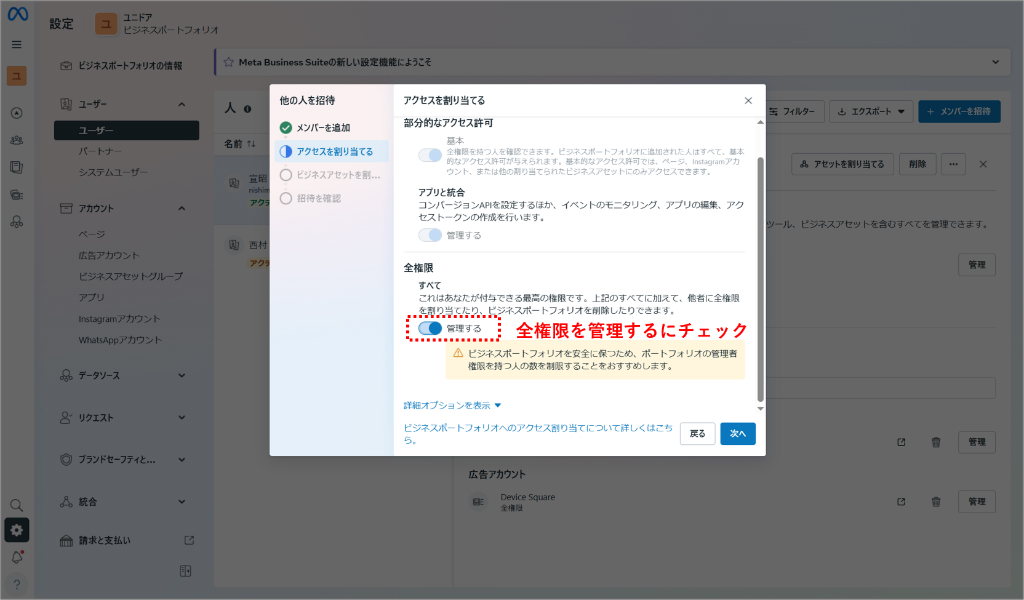
Task: Collapse the アカウント section in sidebar
Action: [x=181, y=208]
